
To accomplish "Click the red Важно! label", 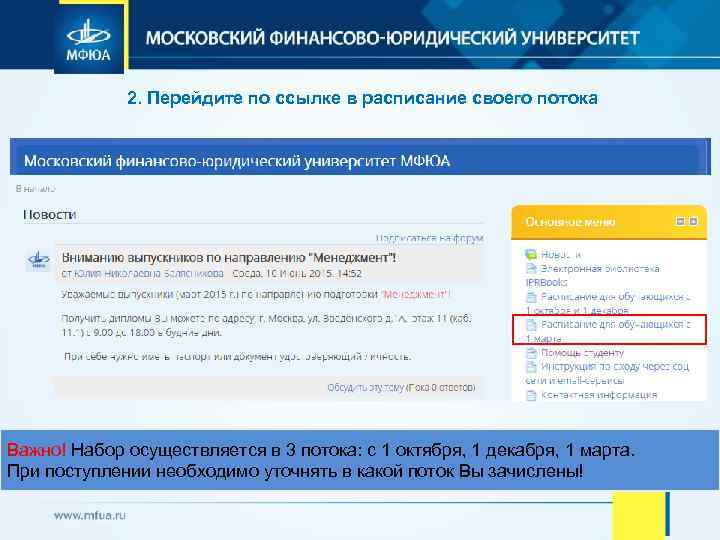I will (36, 450).
